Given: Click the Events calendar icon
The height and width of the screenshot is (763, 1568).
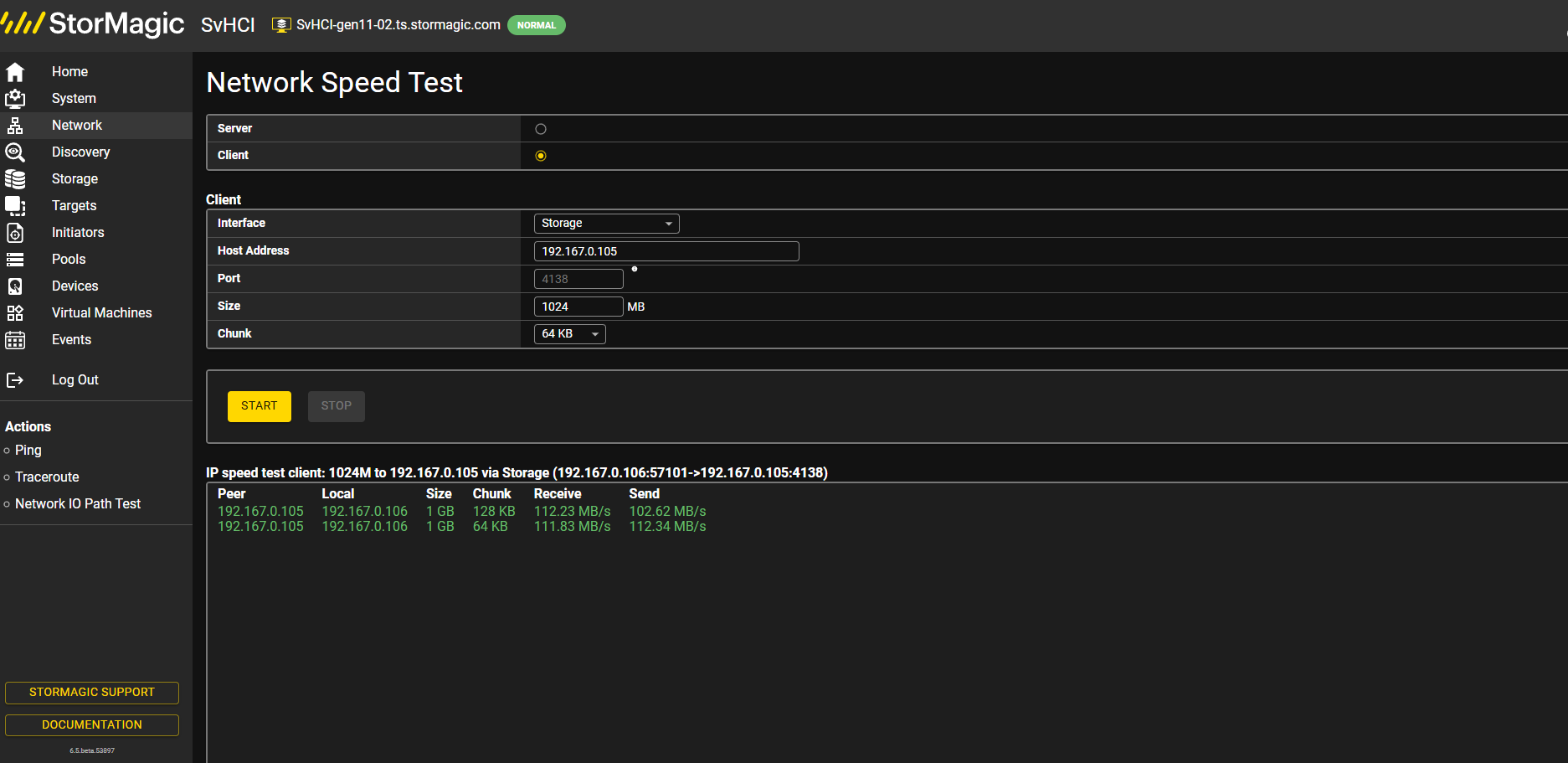Looking at the screenshot, I should pyautogui.click(x=15, y=340).
